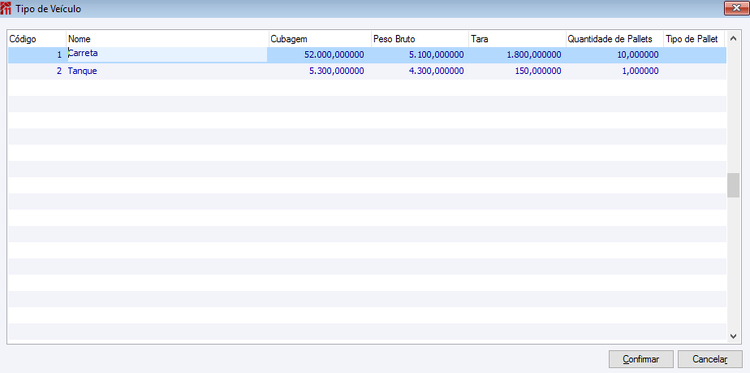Click the Confirmar button
Image resolution: width=750 pixels, height=373 pixels.
pos(641,359)
